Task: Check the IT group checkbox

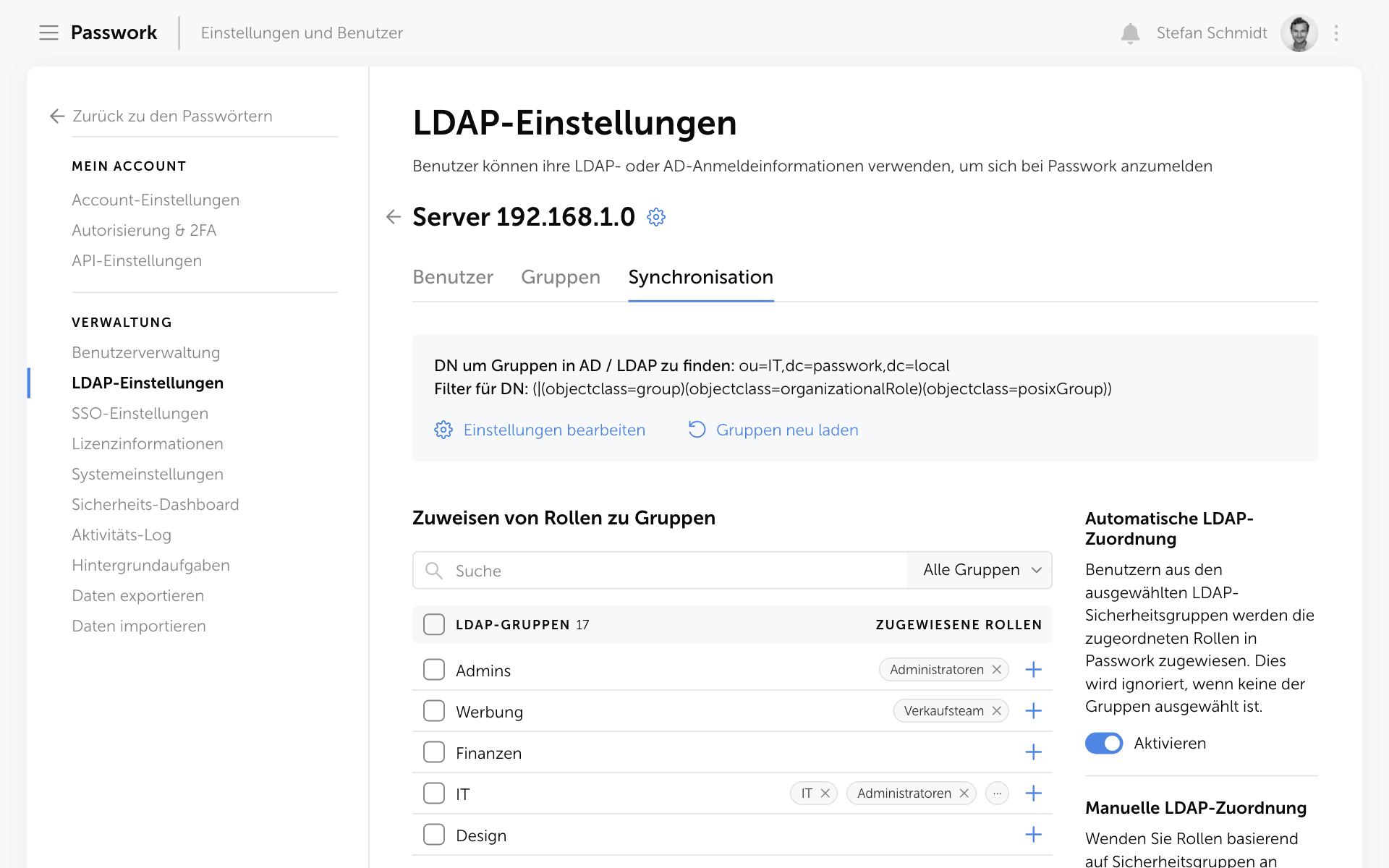Action: click(434, 793)
